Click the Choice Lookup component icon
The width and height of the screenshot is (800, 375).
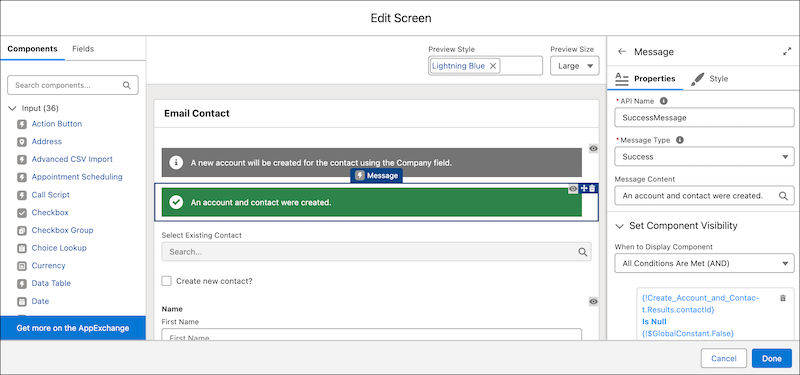tap(21, 248)
